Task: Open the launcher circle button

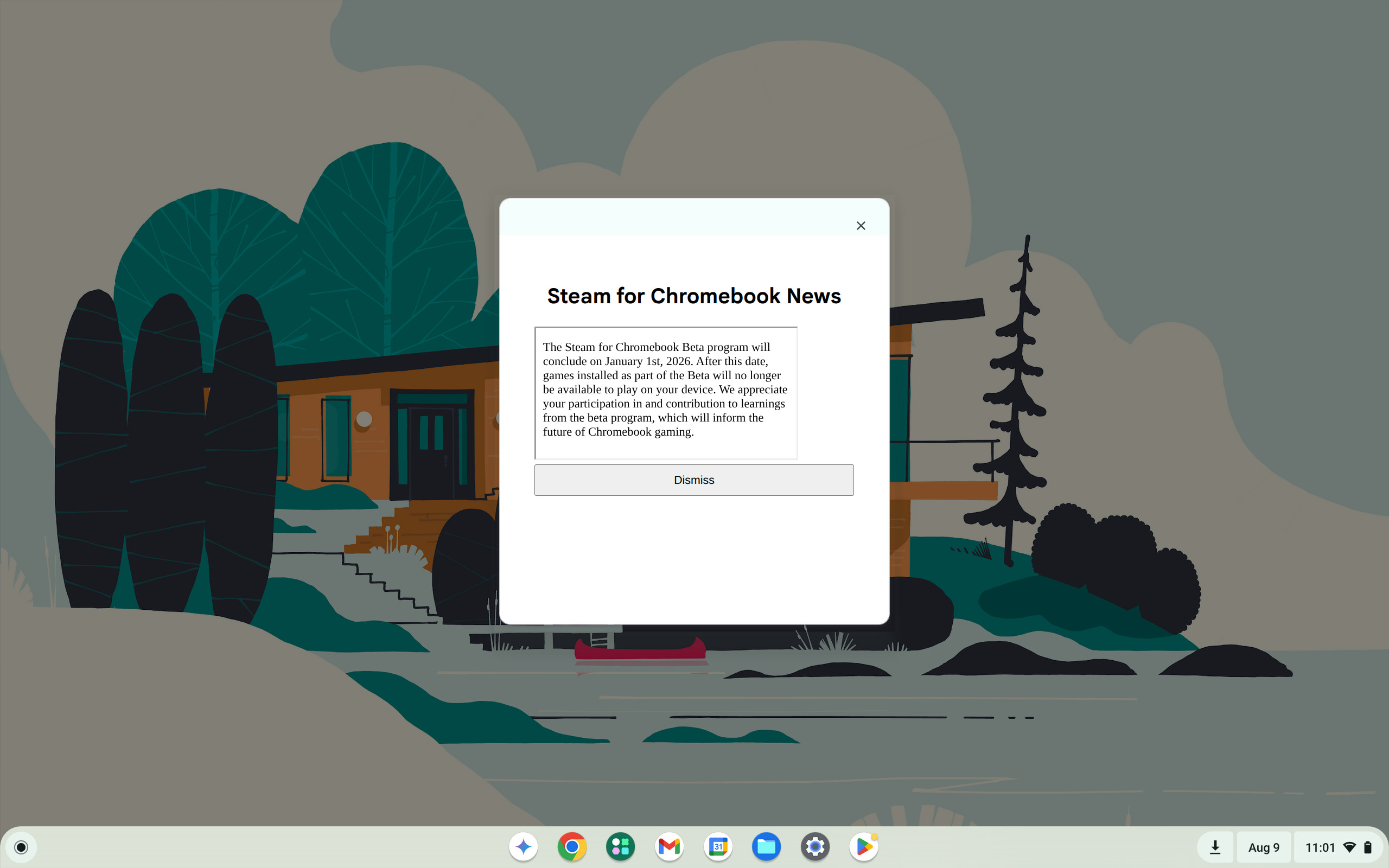Action: pos(21,847)
